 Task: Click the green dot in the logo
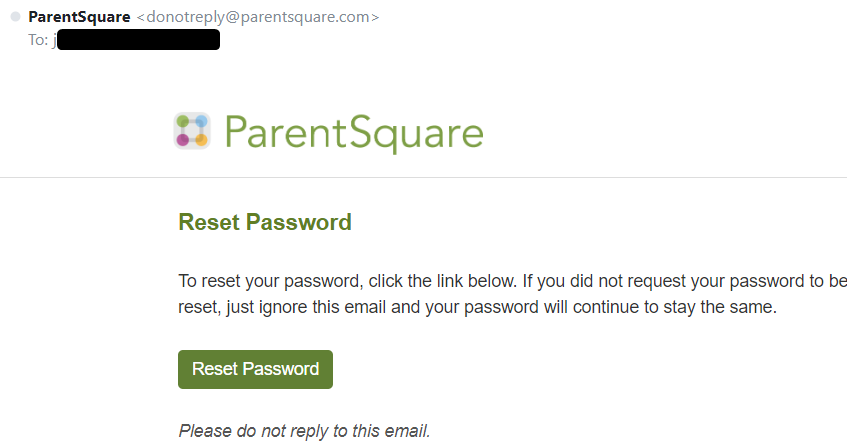point(183,121)
